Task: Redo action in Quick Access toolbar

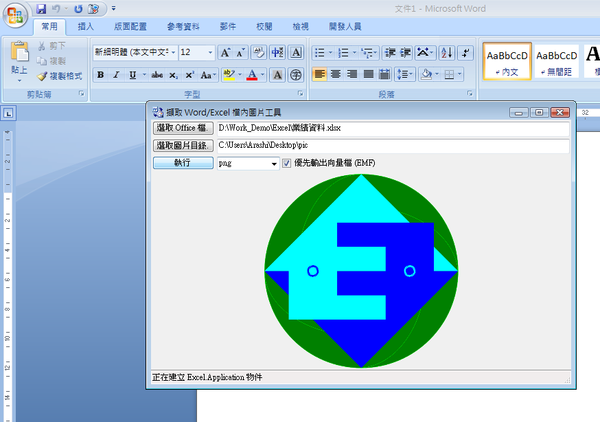Action: 78,9
